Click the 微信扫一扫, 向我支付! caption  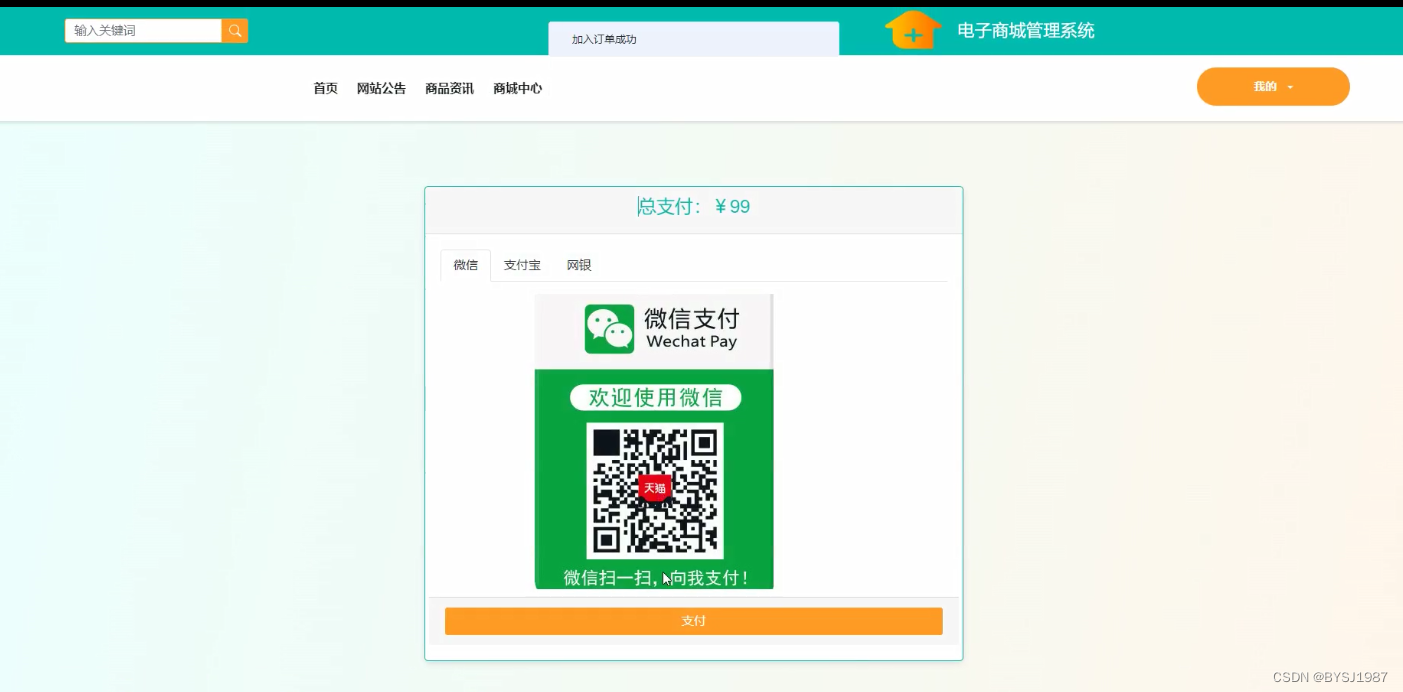click(x=656, y=578)
